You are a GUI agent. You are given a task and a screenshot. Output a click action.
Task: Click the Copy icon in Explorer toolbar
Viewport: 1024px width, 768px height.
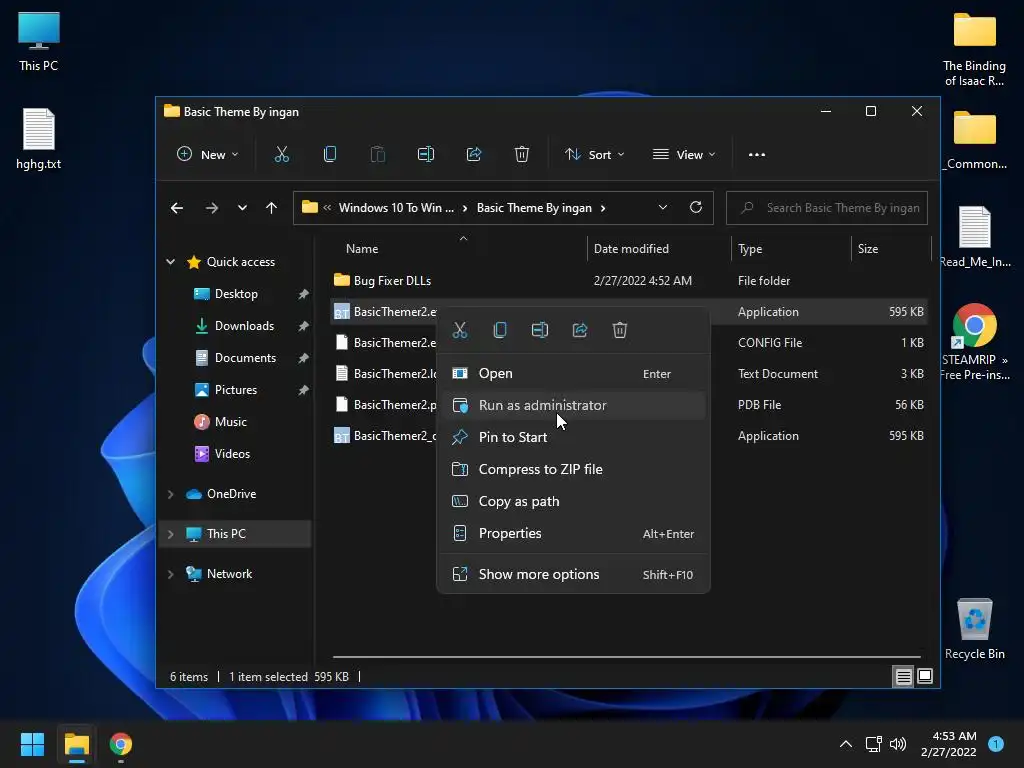tap(330, 155)
